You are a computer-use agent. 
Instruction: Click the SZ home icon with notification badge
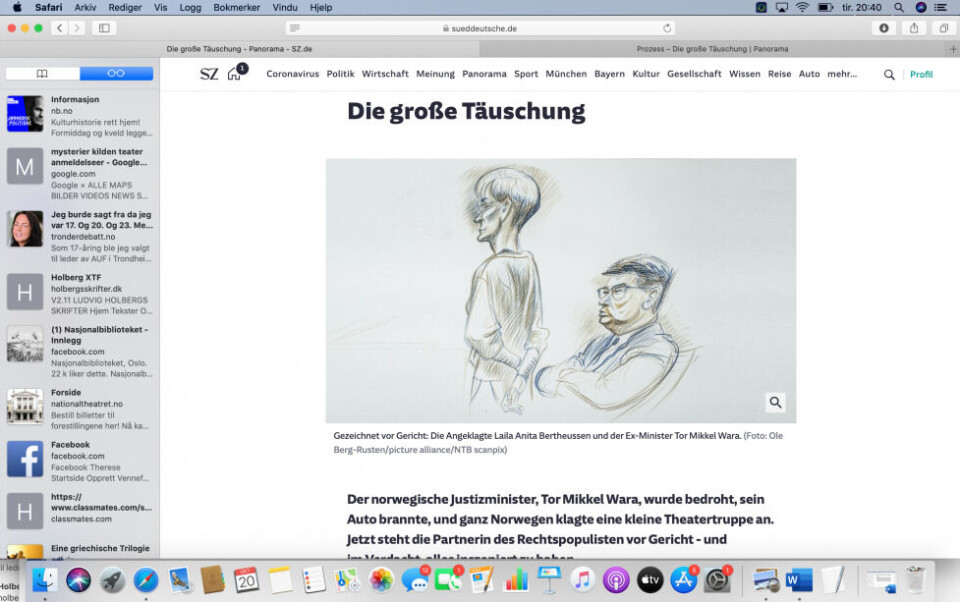pos(235,73)
